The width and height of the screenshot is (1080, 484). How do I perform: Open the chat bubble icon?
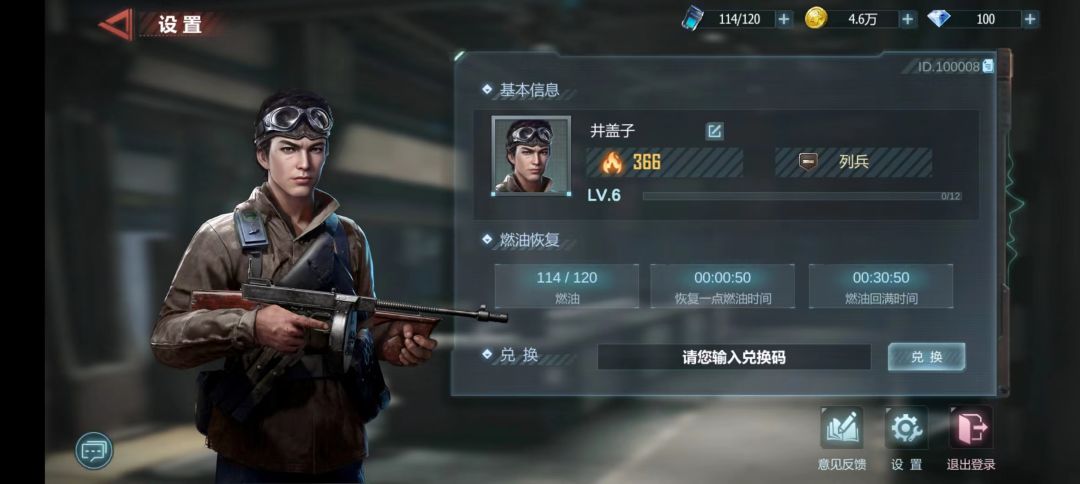94,451
